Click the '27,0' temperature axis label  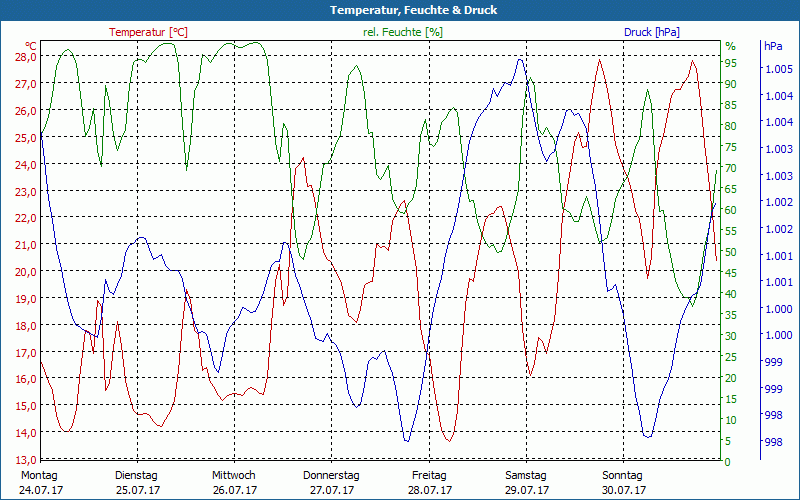click(x=26, y=84)
